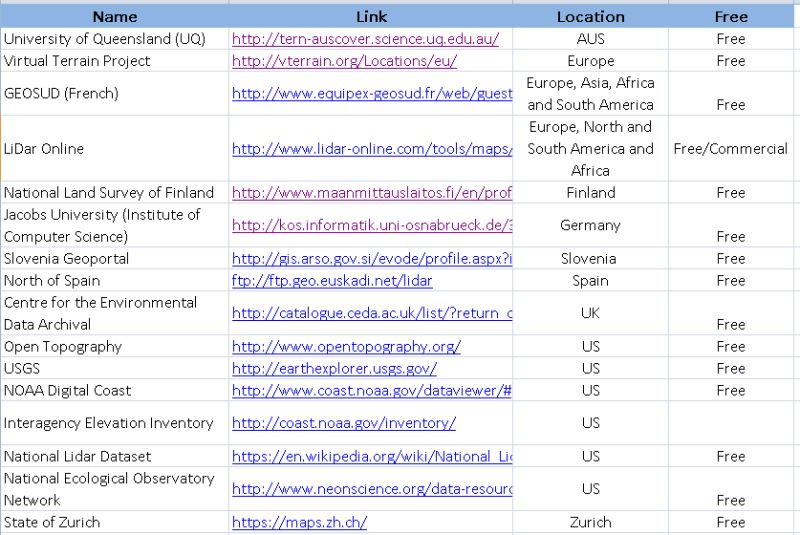The image size is (800, 535).
Task: Open the ftp.geo.euskadi.net lidar link
Action: pyautogui.click(x=332, y=281)
